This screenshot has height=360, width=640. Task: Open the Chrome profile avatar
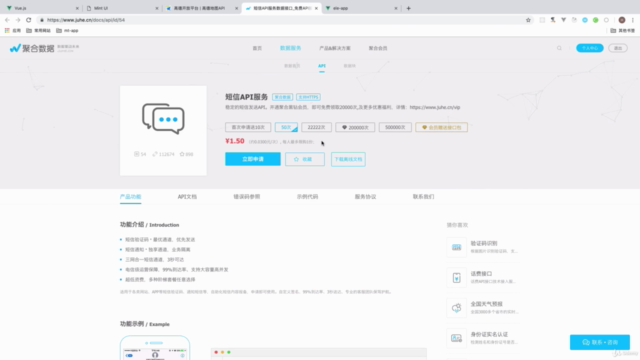pyautogui.click(x=622, y=20)
